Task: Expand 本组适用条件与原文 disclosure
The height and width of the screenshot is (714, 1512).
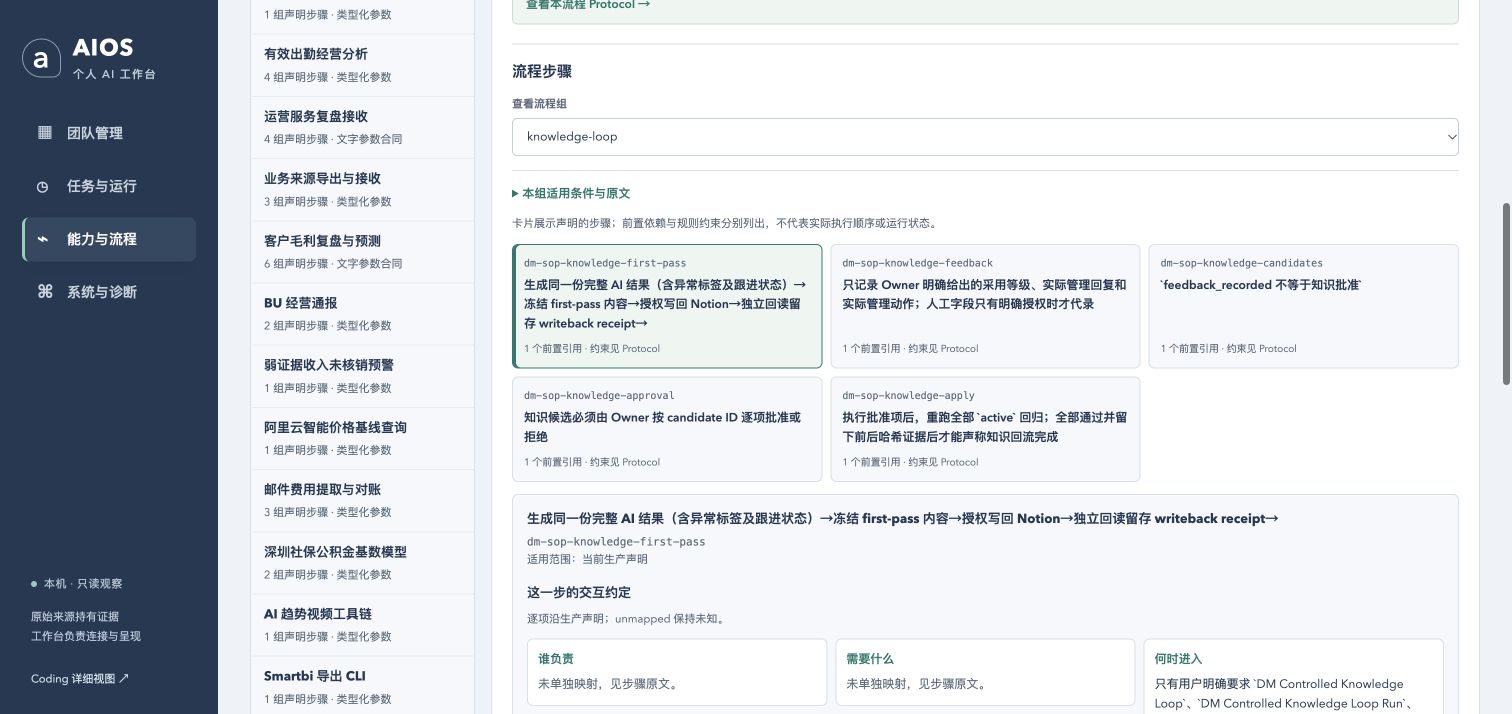Action: (571, 193)
